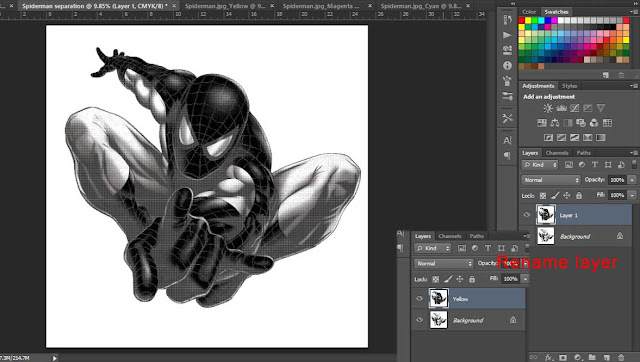Open Opacity slider arrow in Layer 1 panel
The image size is (640, 362).
tap(632, 180)
